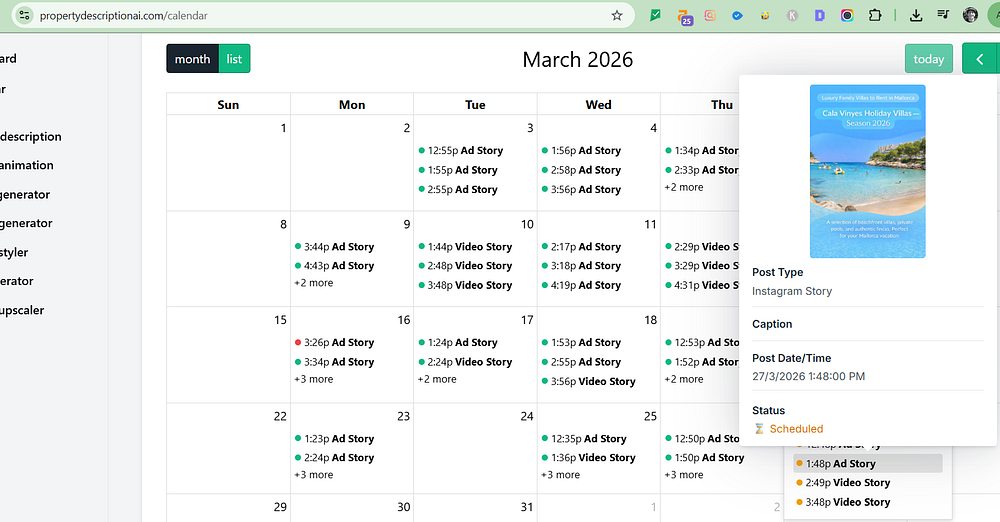Open the 1:23p Ad Story on March 23
The width and height of the screenshot is (1000, 522).
tap(334, 439)
